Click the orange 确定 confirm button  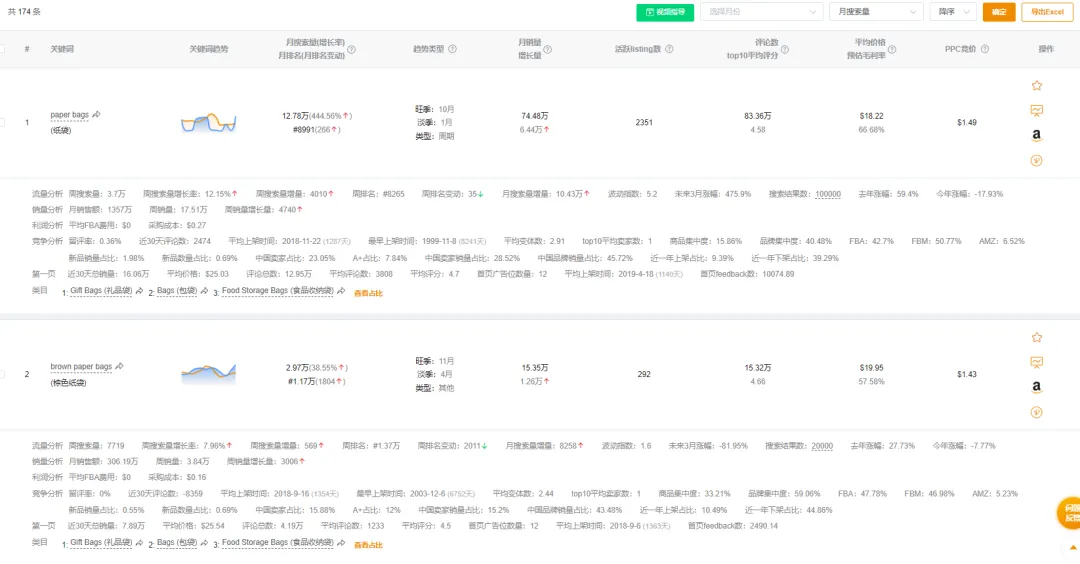[x=999, y=12]
